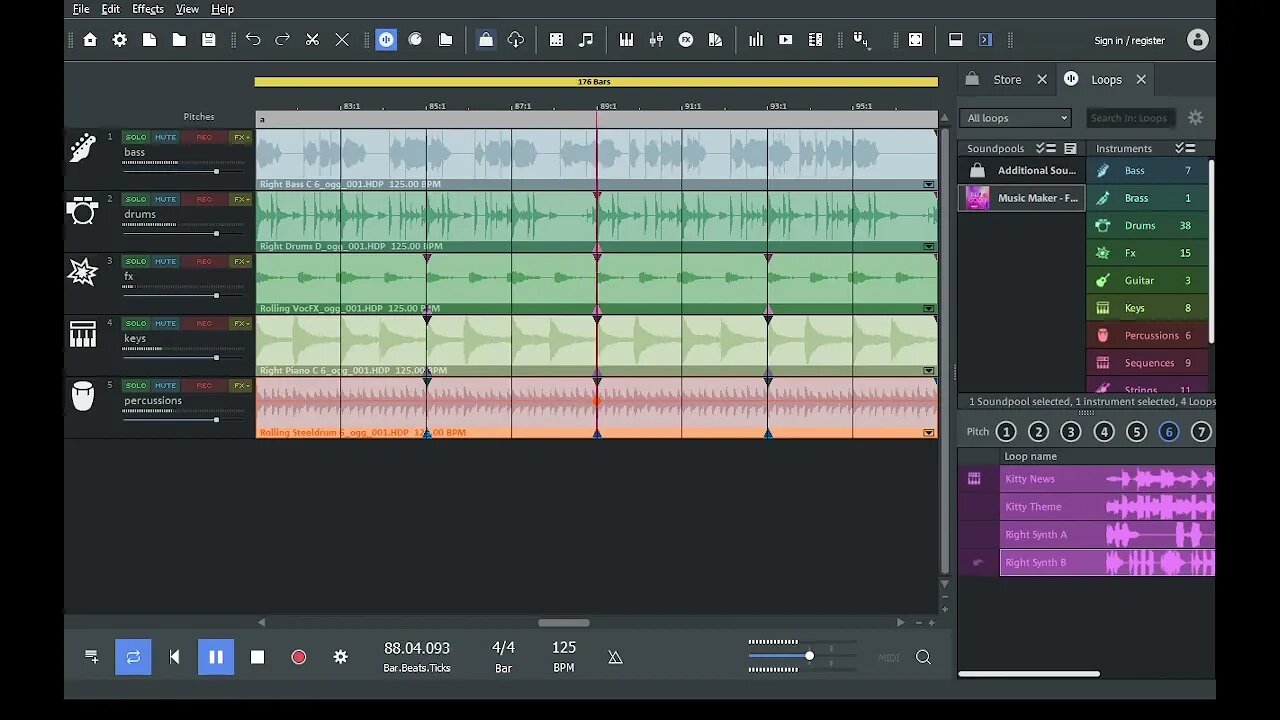Viewport: 1280px width, 720px height.
Task: Select the Drums instrument category
Action: click(1147, 226)
